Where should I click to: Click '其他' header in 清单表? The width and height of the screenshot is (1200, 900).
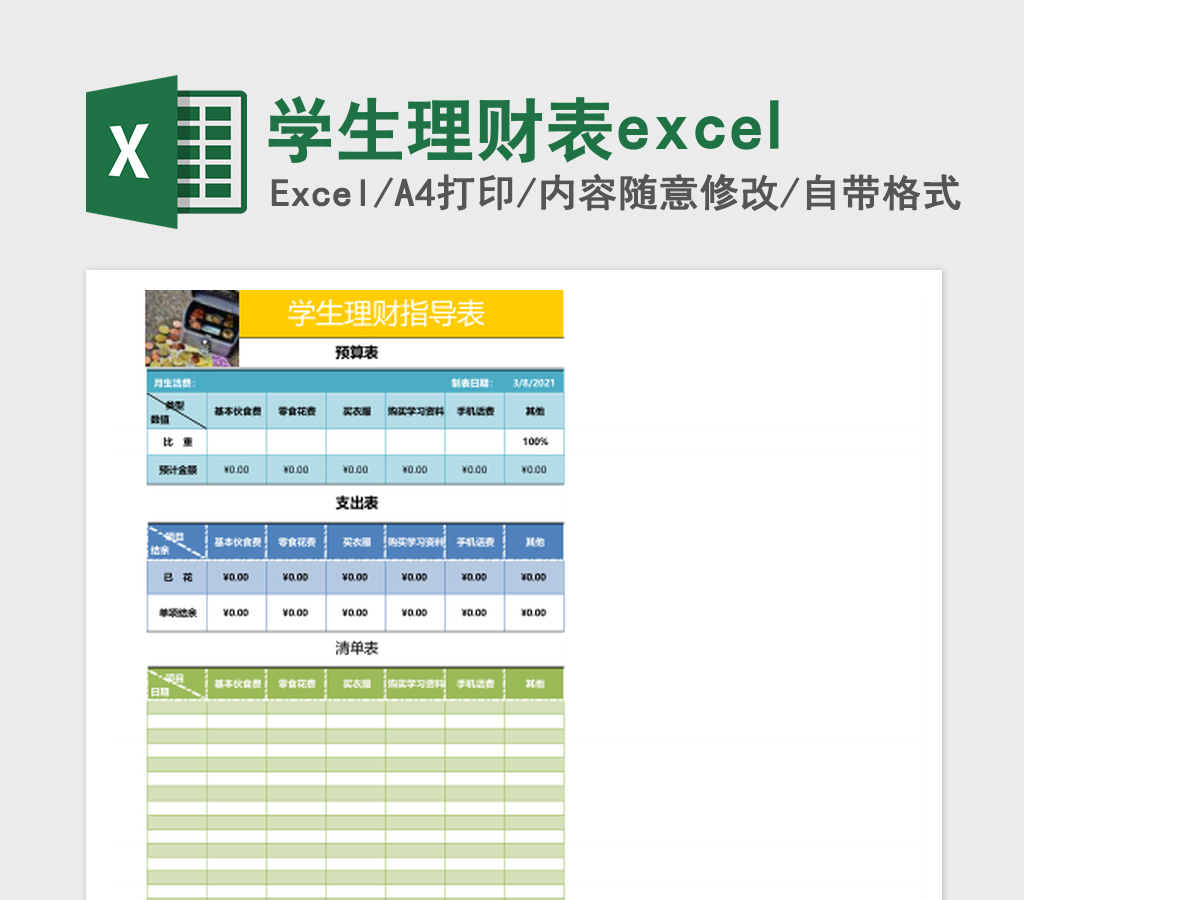(534, 684)
